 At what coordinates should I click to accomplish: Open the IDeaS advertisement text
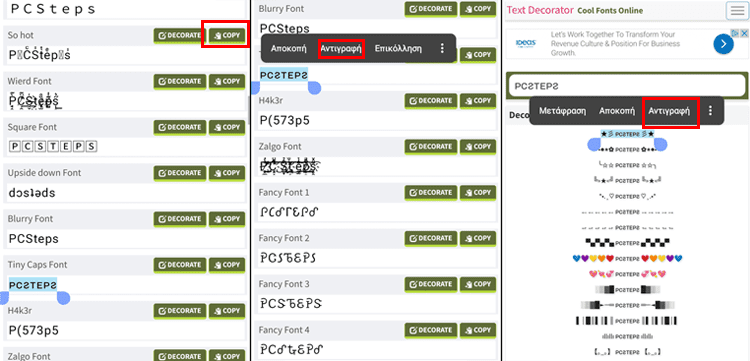click(x=616, y=44)
